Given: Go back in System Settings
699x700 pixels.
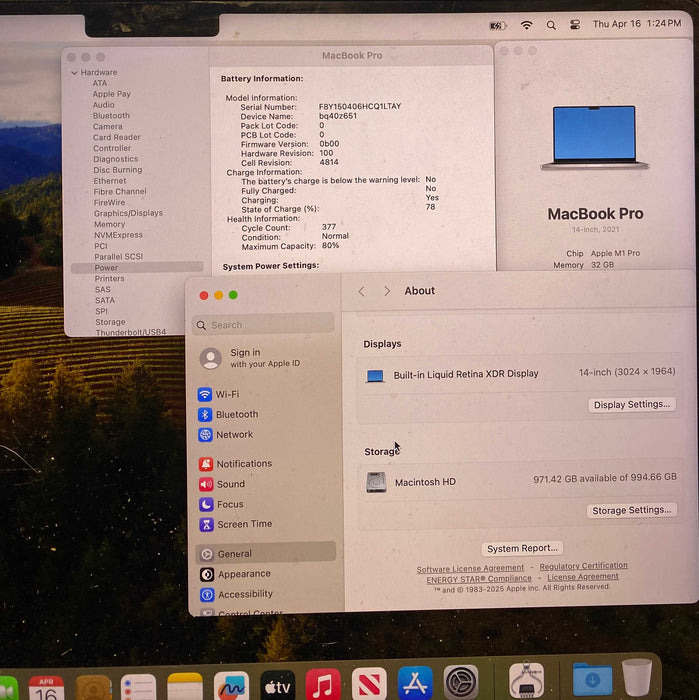Looking at the screenshot, I should (362, 292).
